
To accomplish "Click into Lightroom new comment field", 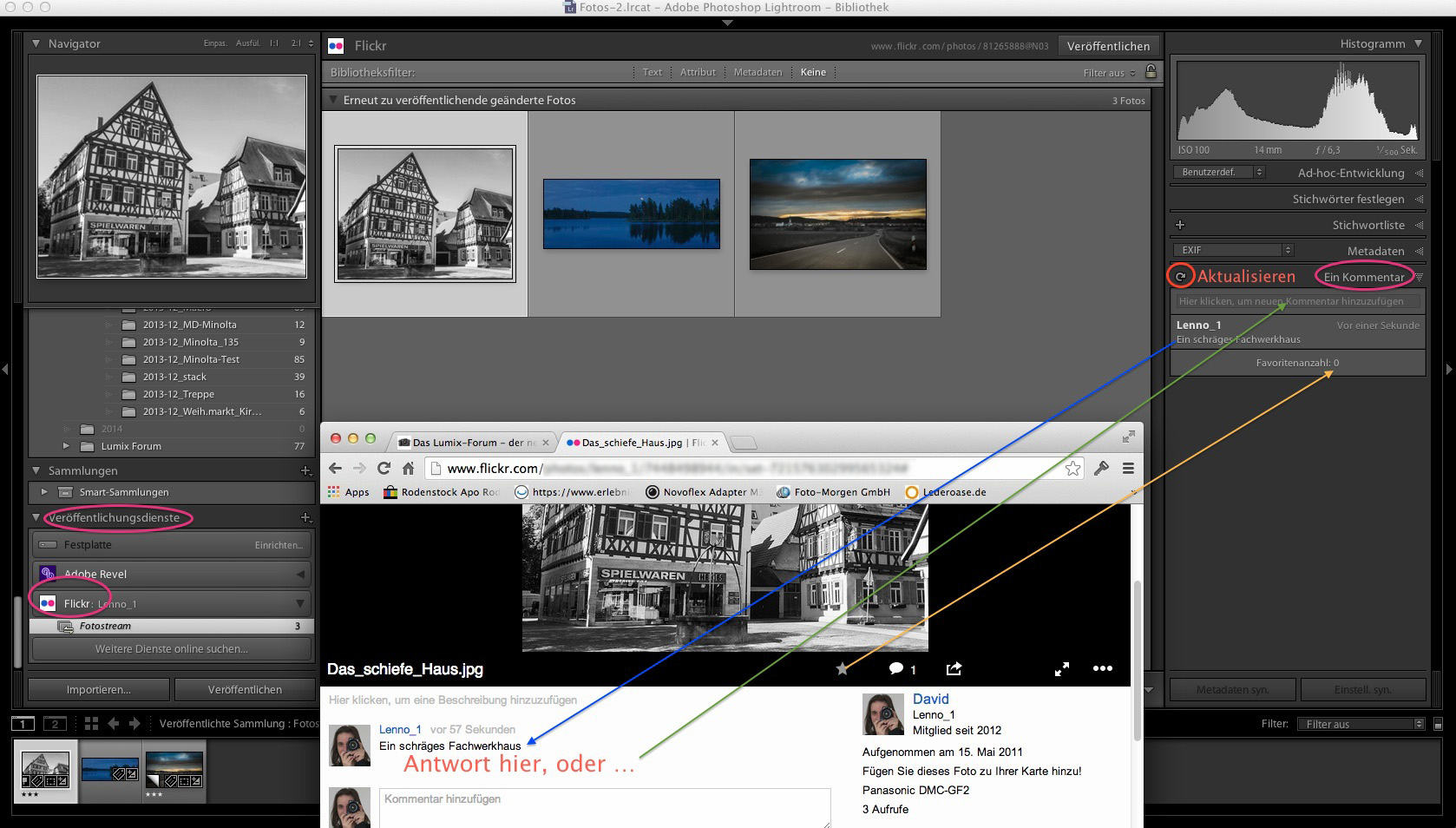I will 1297,301.
